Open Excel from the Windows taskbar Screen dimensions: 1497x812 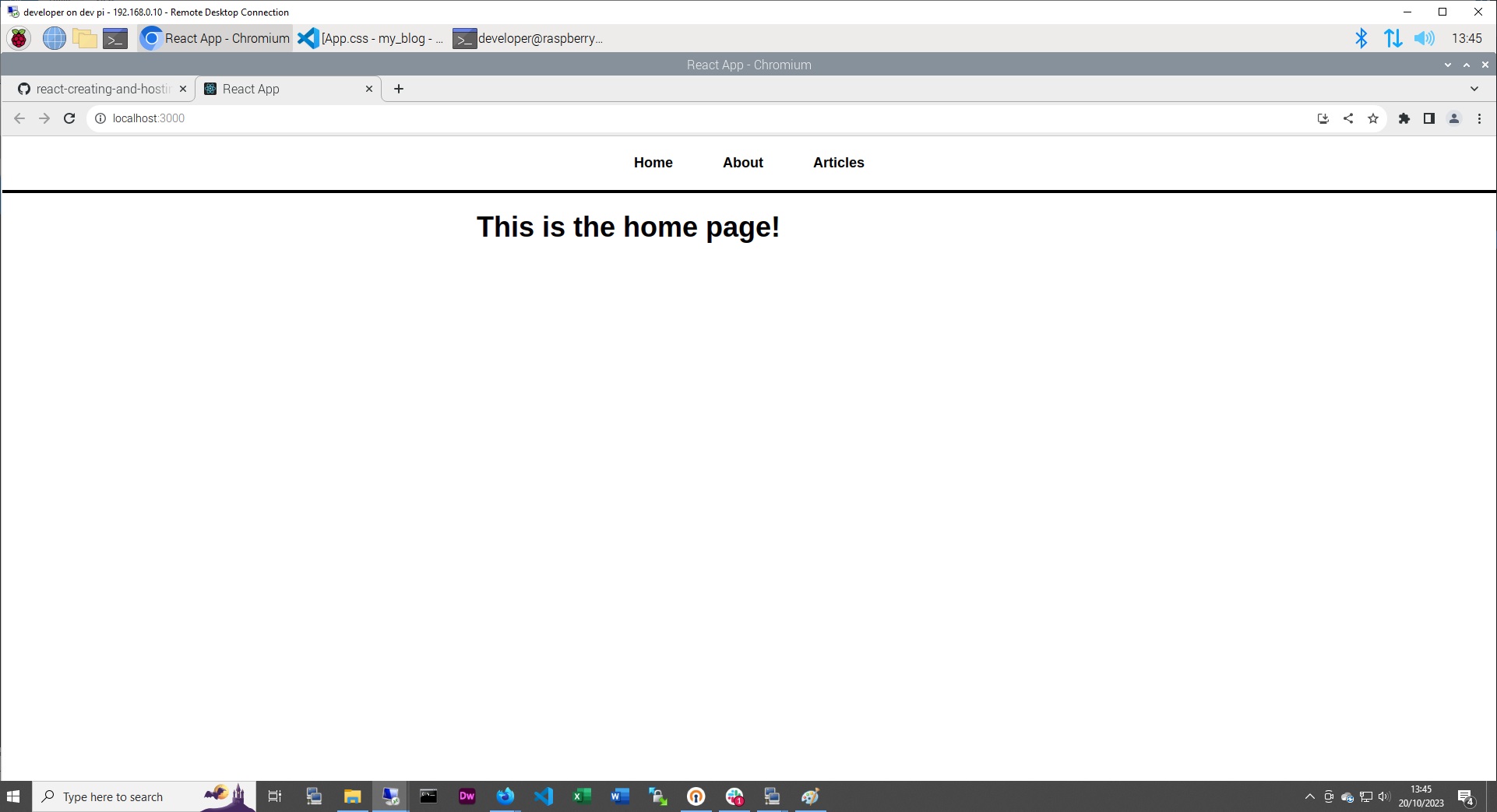coord(582,796)
